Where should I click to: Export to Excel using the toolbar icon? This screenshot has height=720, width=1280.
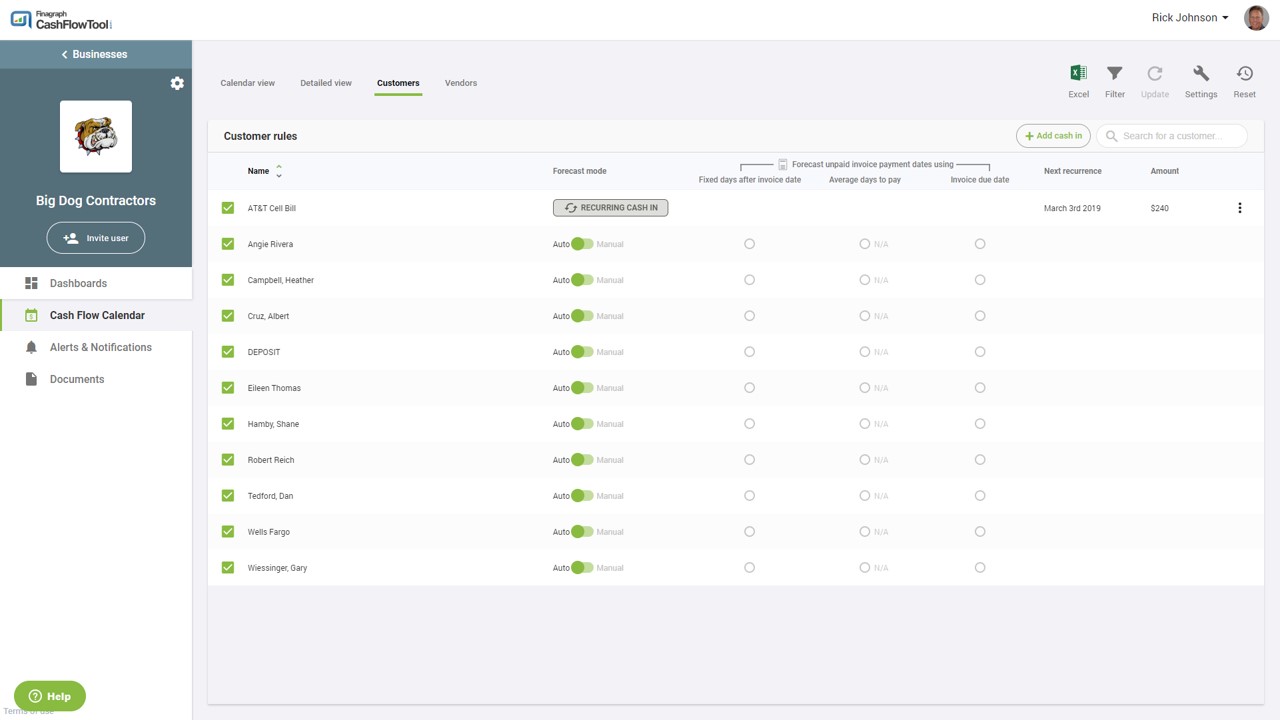1078,73
